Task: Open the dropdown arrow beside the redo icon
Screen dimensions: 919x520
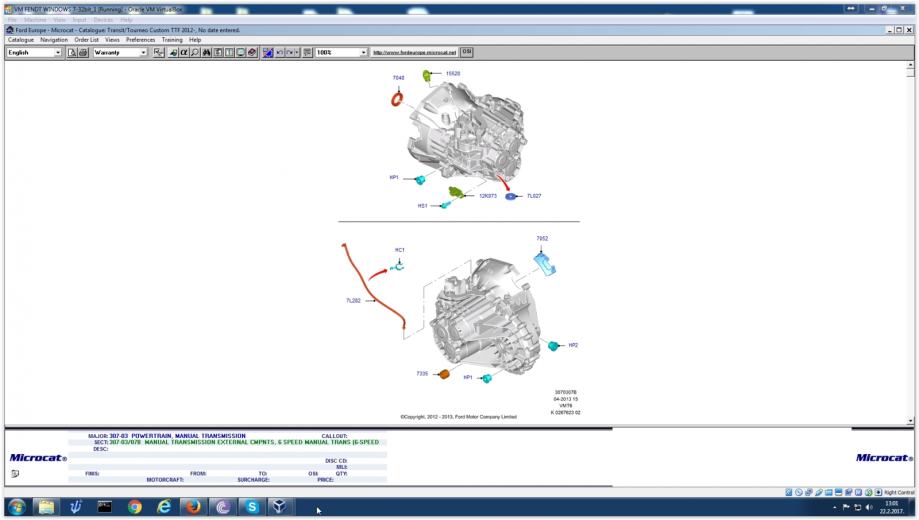Action: click(x=297, y=52)
